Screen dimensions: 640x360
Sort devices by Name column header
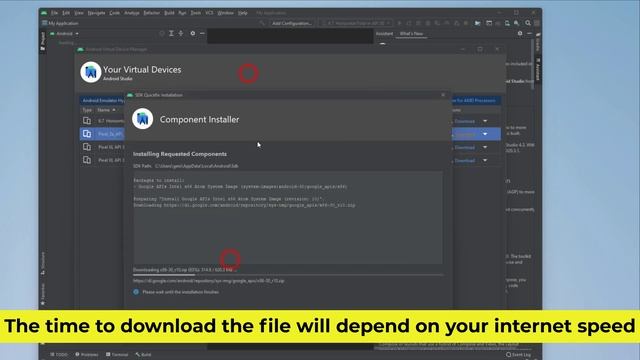(x=106, y=110)
